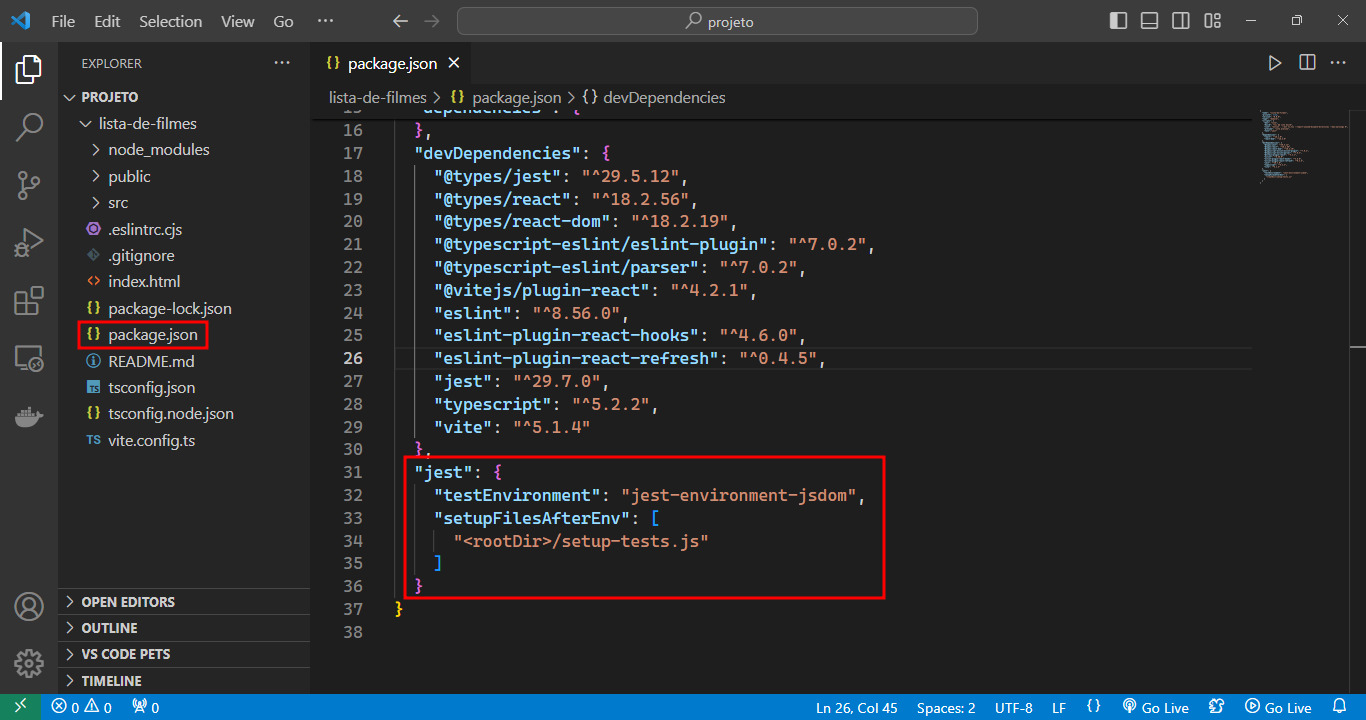Click the status bar icon between the two Go Live buttons
Image resolution: width=1366 pixels, height=720 pixels.
coord(1217,707)
